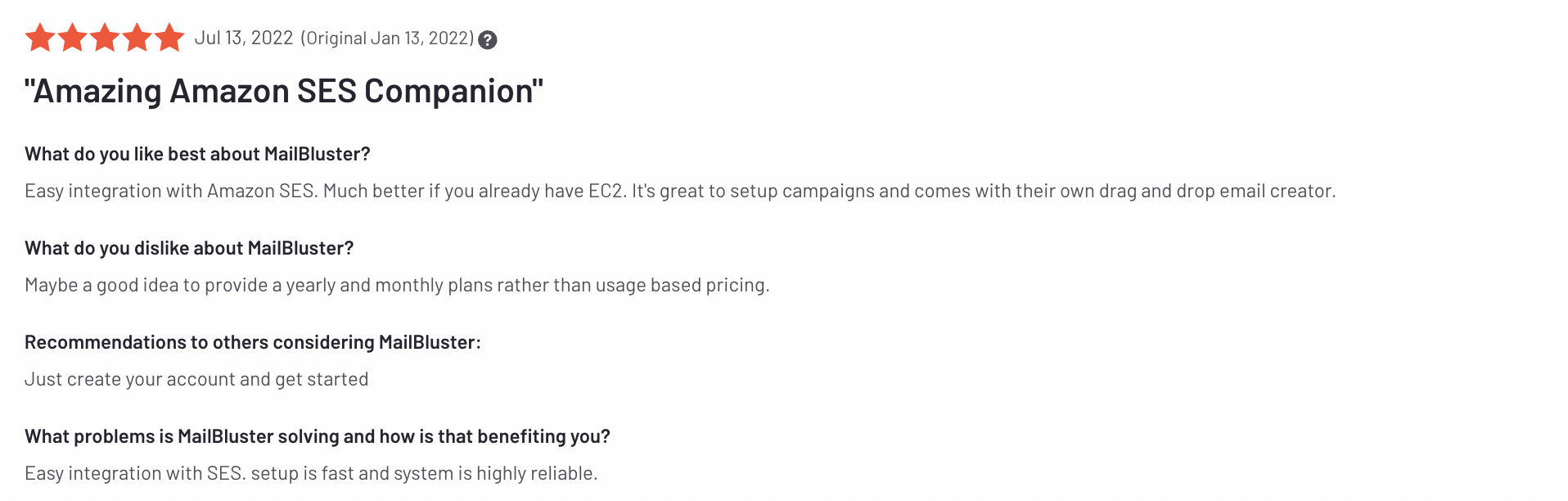Click "Recommendations to others considering MailBluster" heading
The width and height of the screenshot is (1568, 501).
[x=252, y=342]
